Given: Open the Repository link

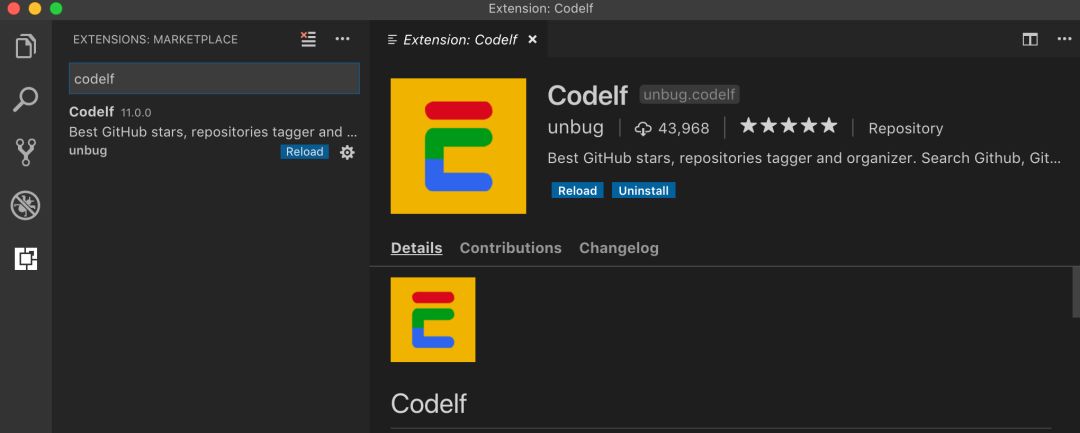Looking at the screenshot, I should click(905, 128).
